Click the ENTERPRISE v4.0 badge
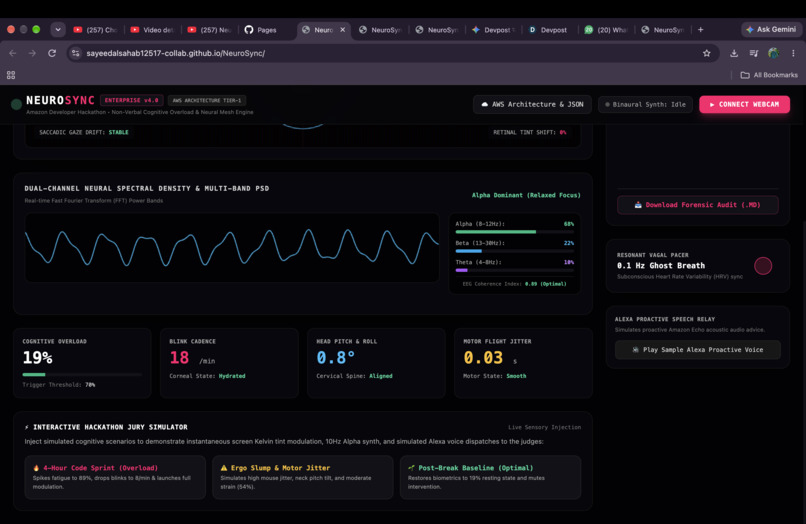 click(x=132, y=100)
